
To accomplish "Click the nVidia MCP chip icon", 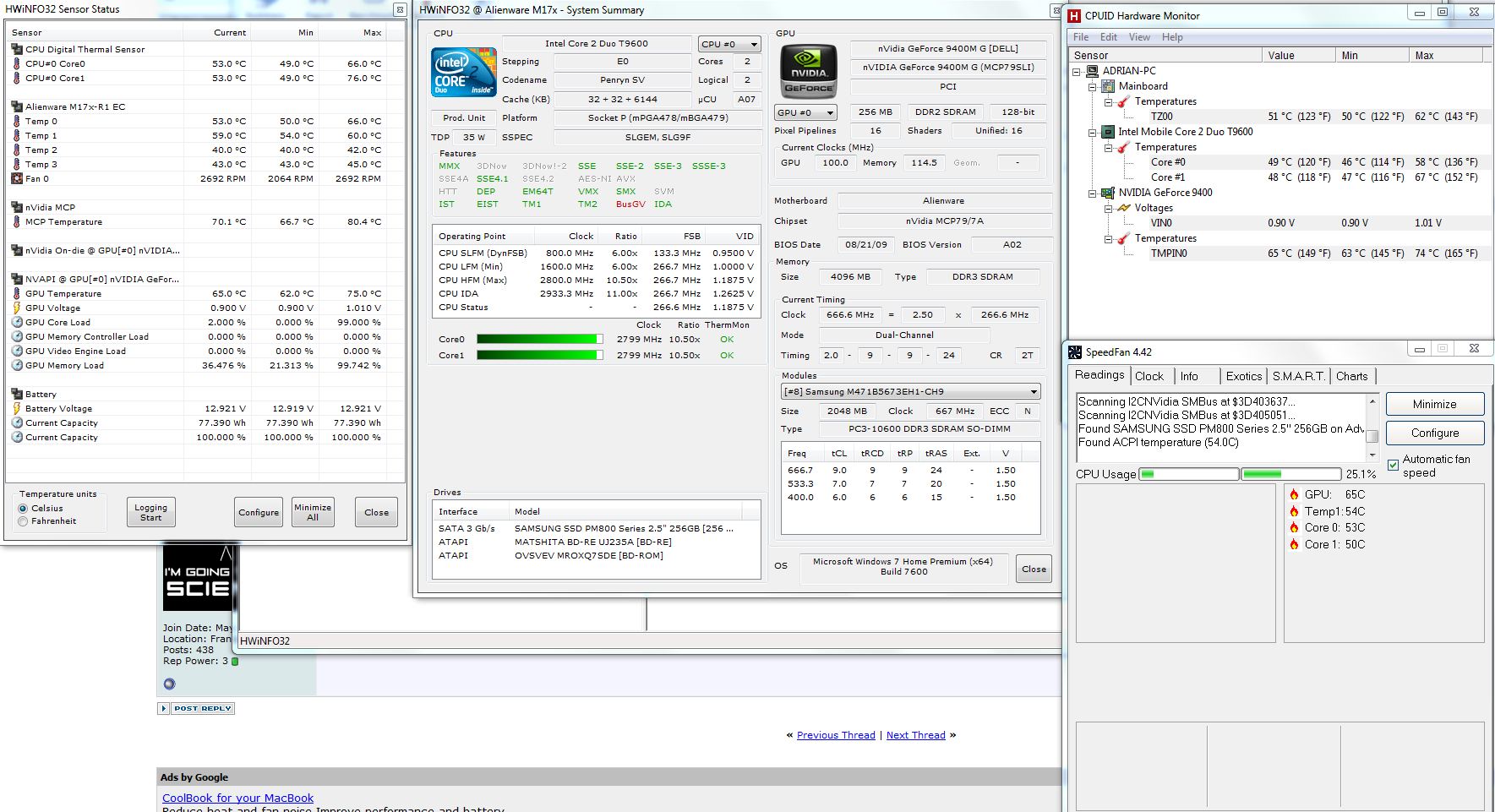I will (17, 207).
